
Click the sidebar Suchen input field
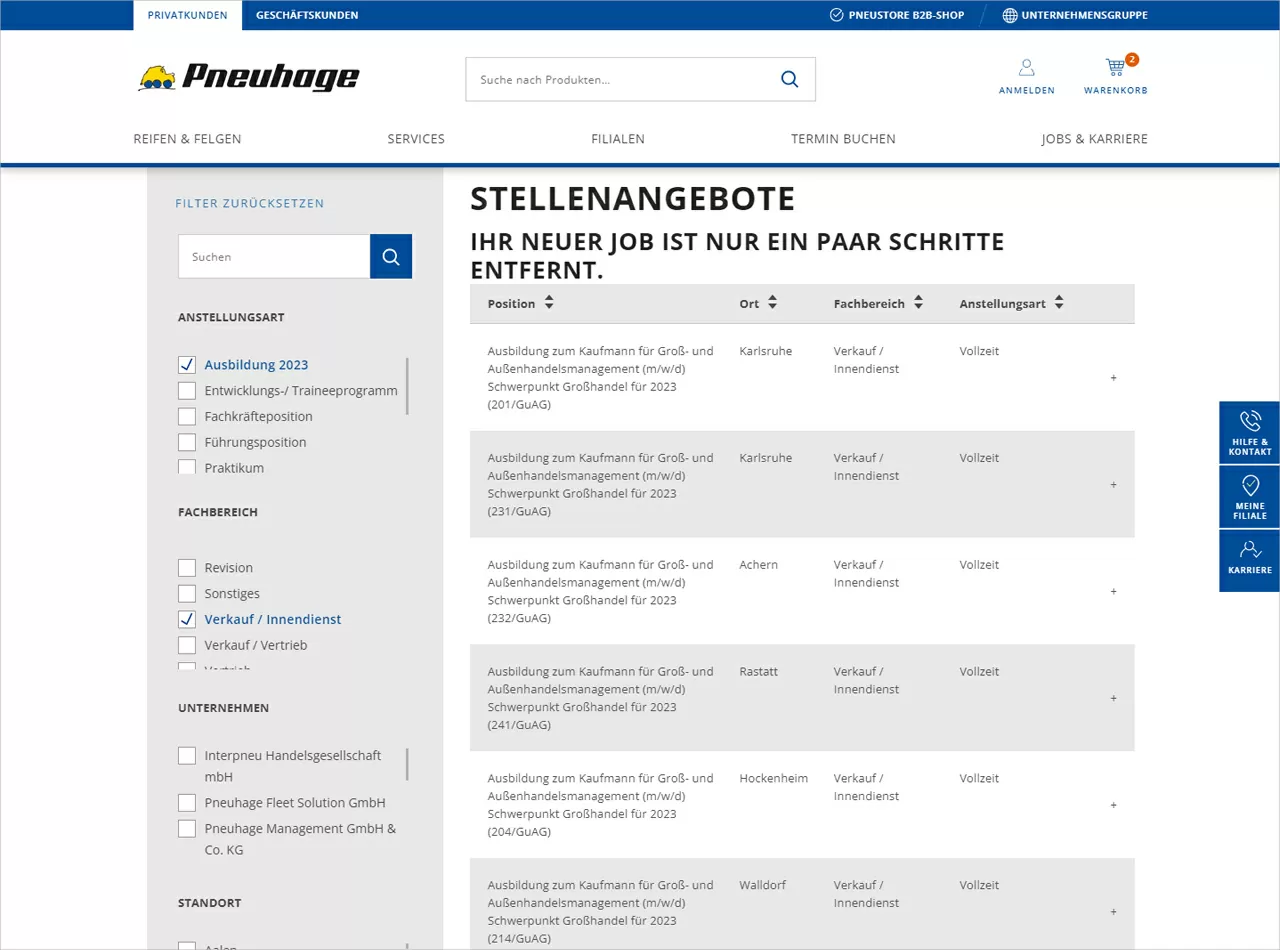pyautogui.click(x=274, y=256)
